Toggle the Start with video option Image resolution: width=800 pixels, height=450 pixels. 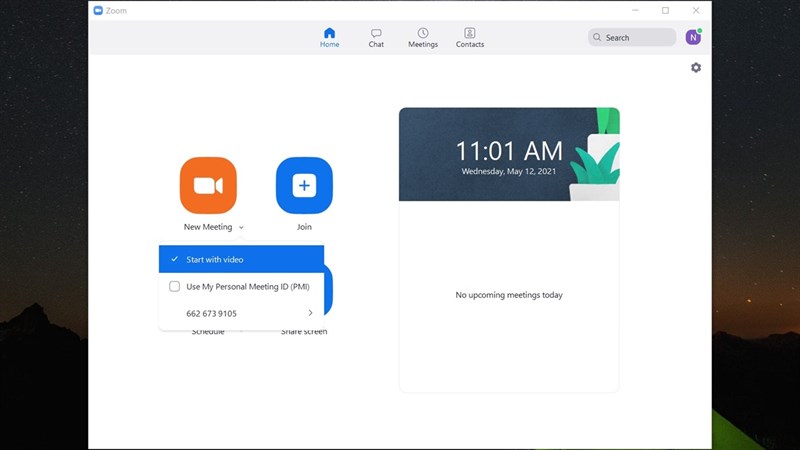(241, 259)
